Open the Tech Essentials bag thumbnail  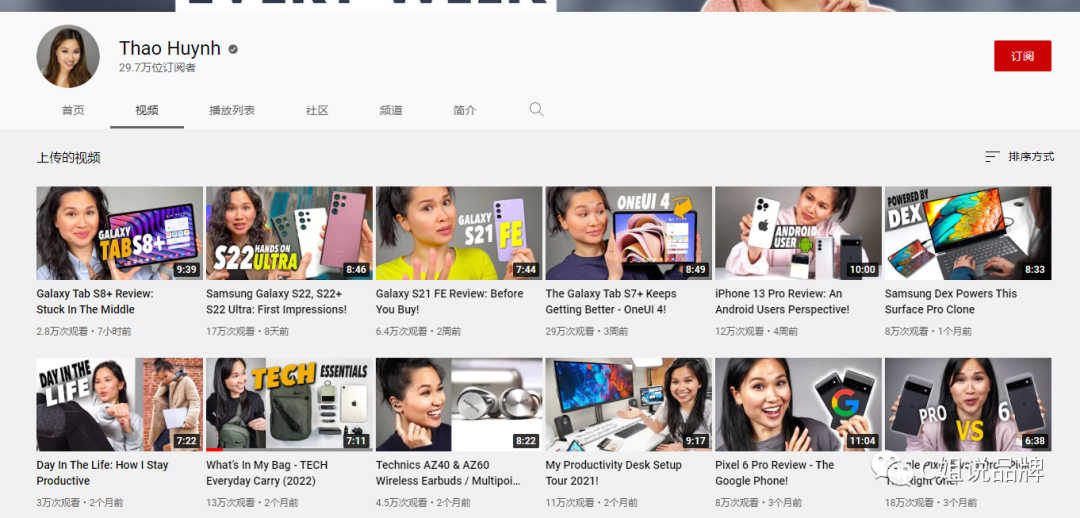[x=289, y=404]
